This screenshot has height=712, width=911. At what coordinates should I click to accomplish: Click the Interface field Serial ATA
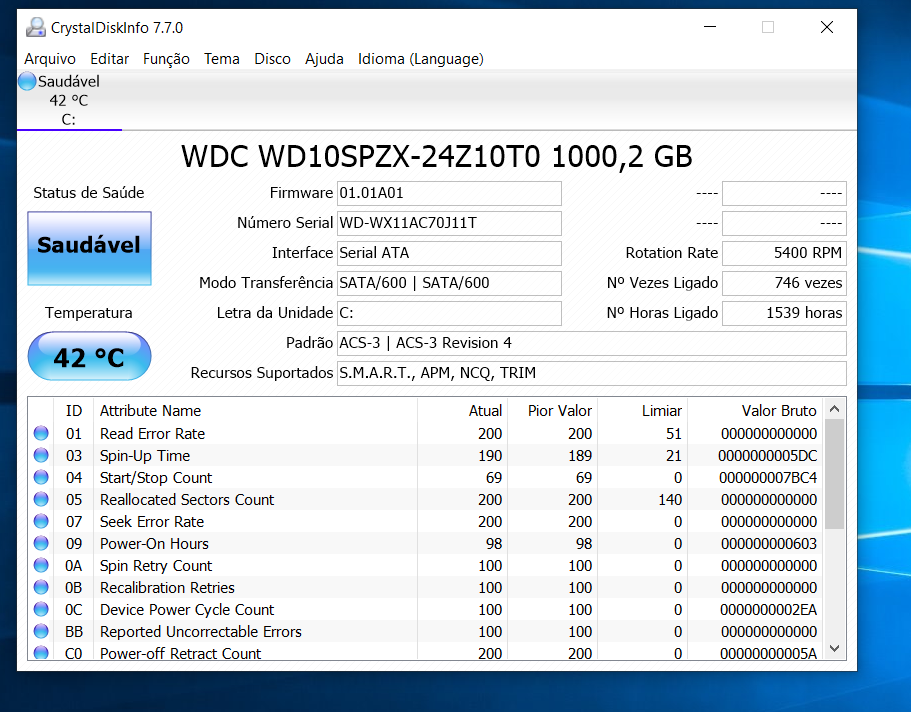coord(449,253)
